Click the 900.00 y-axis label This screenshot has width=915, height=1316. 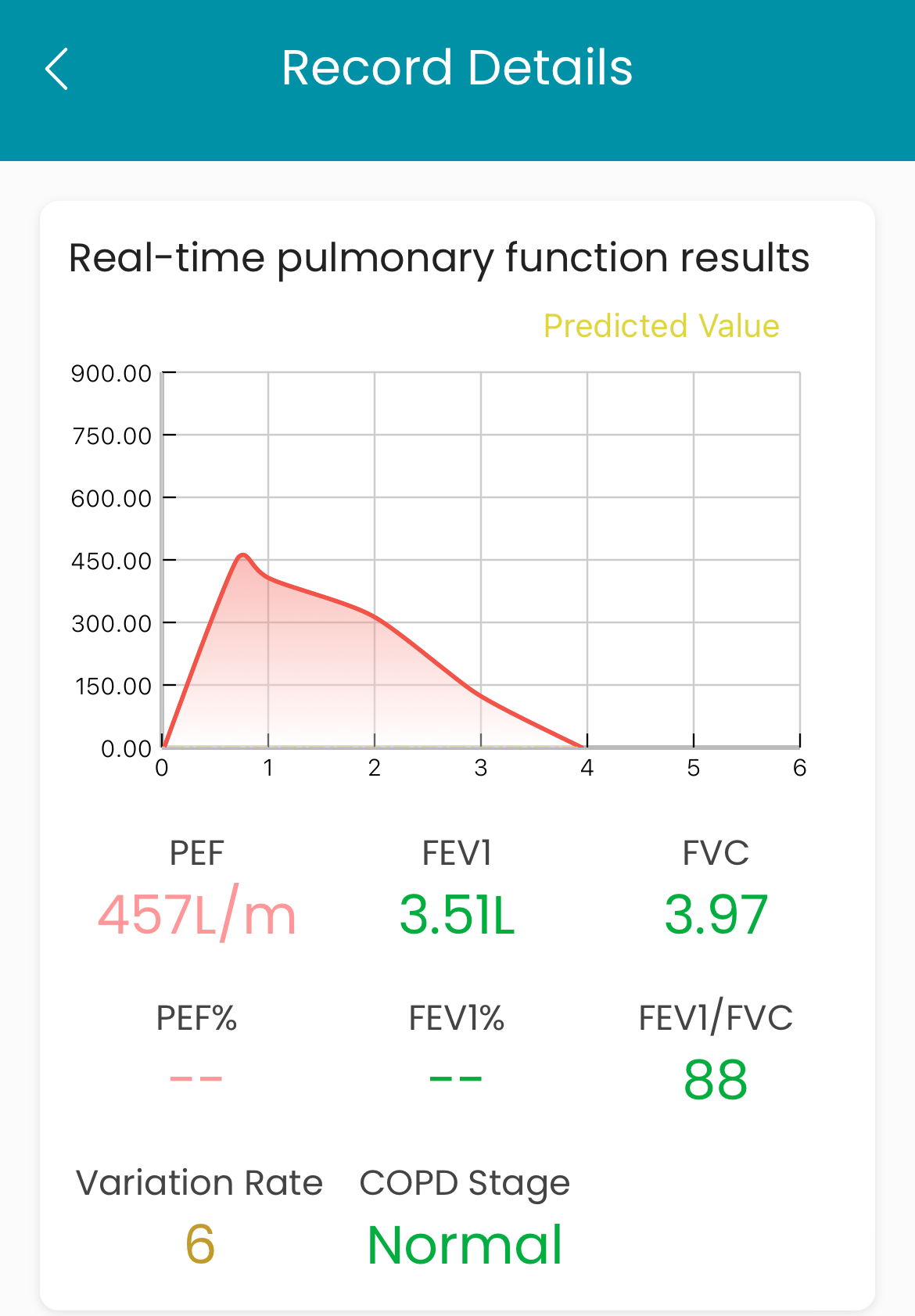tap(111, 374)
